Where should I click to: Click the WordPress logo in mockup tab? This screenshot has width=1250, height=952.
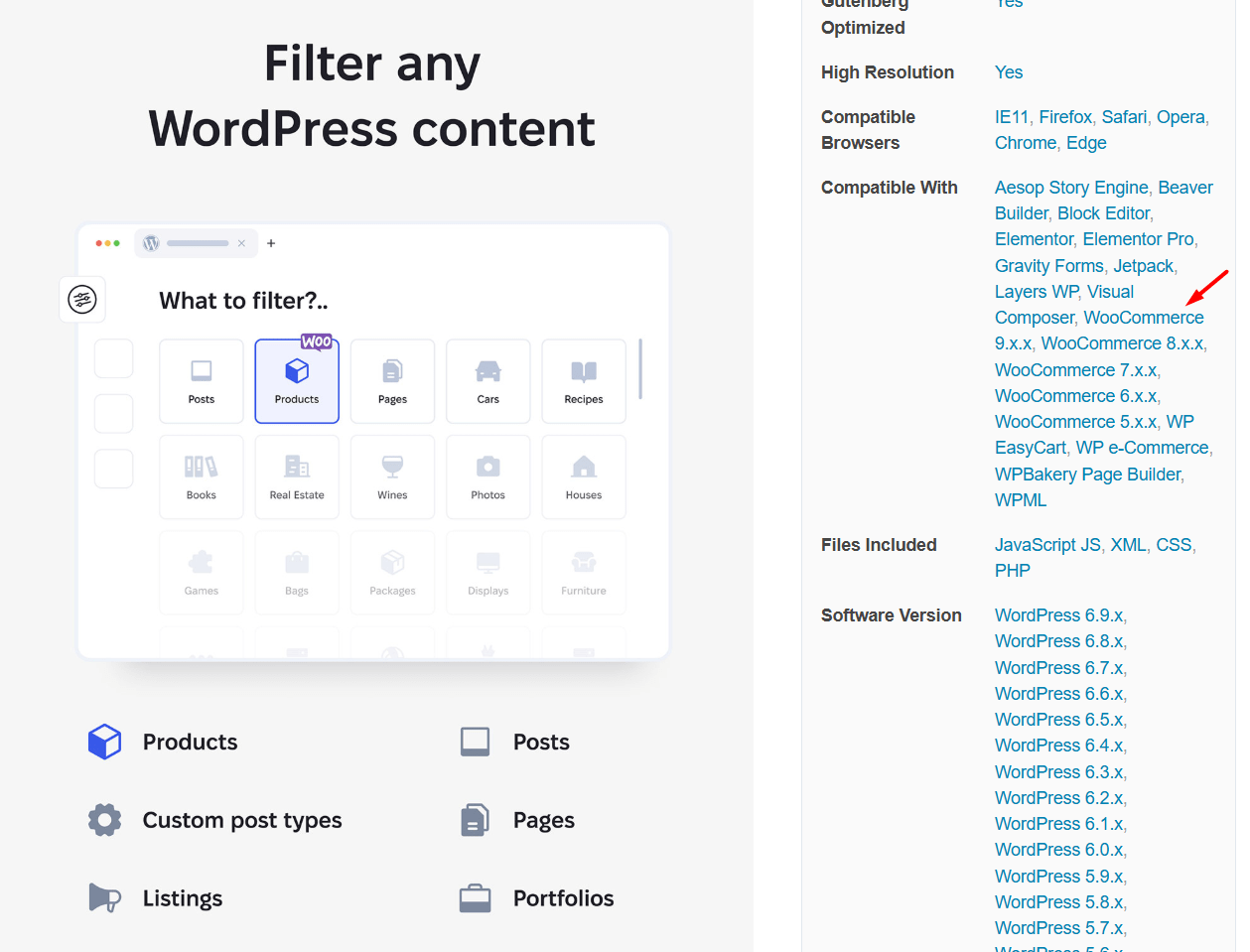(151, 243)
